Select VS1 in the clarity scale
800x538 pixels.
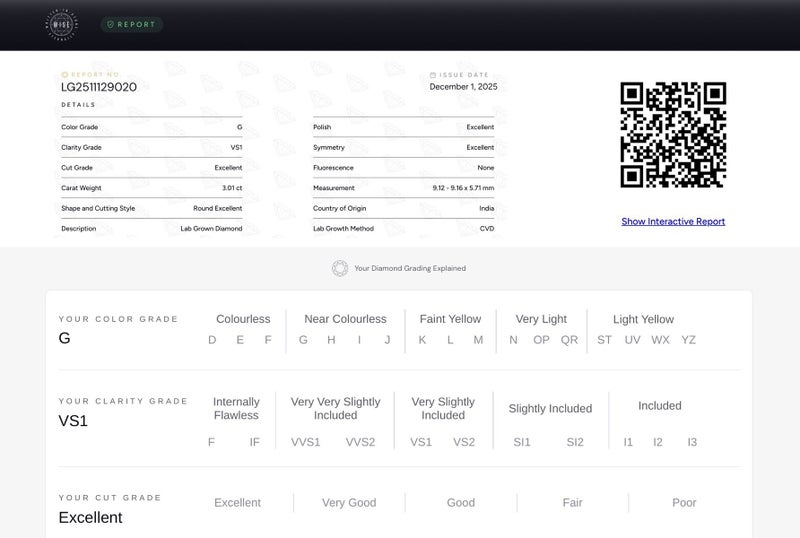421,442
